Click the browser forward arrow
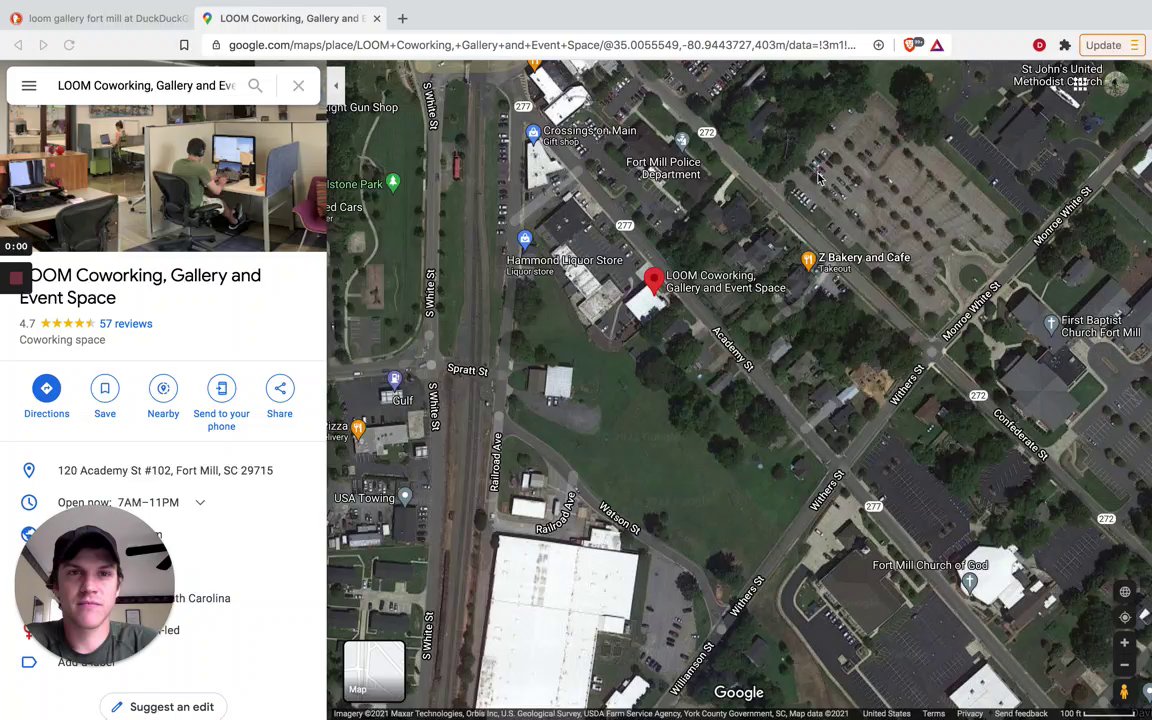The image size is (1152, 720). pos(43,45)
